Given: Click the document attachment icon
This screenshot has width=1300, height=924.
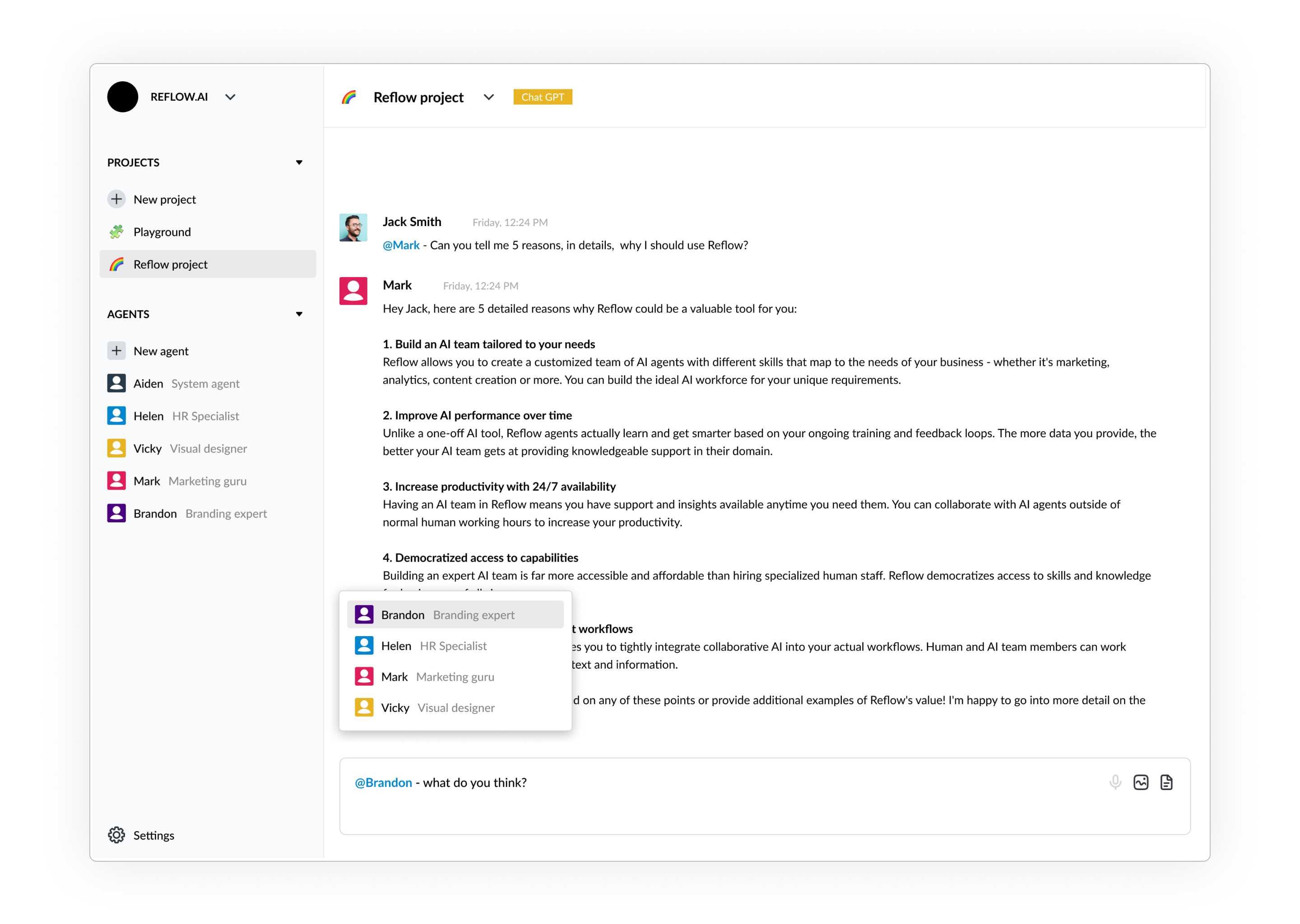Looking at the screenshot, I should tap(1166, 782).
